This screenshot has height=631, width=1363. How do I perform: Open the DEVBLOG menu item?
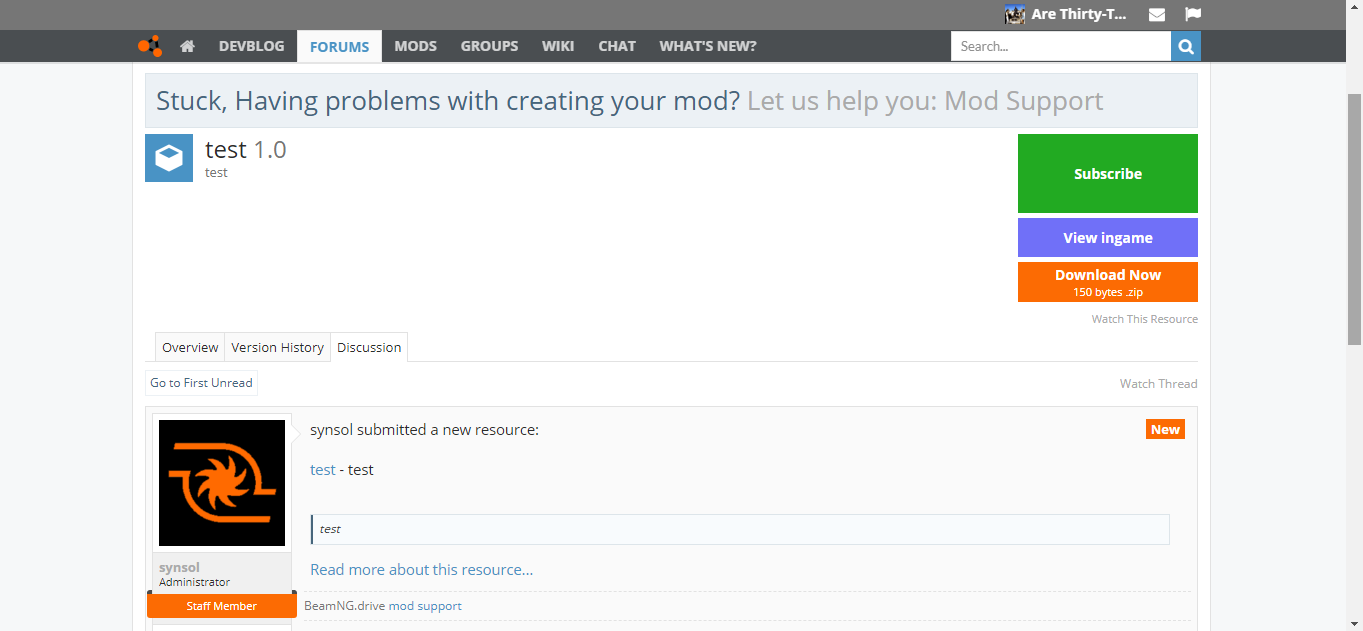[252, 46]
